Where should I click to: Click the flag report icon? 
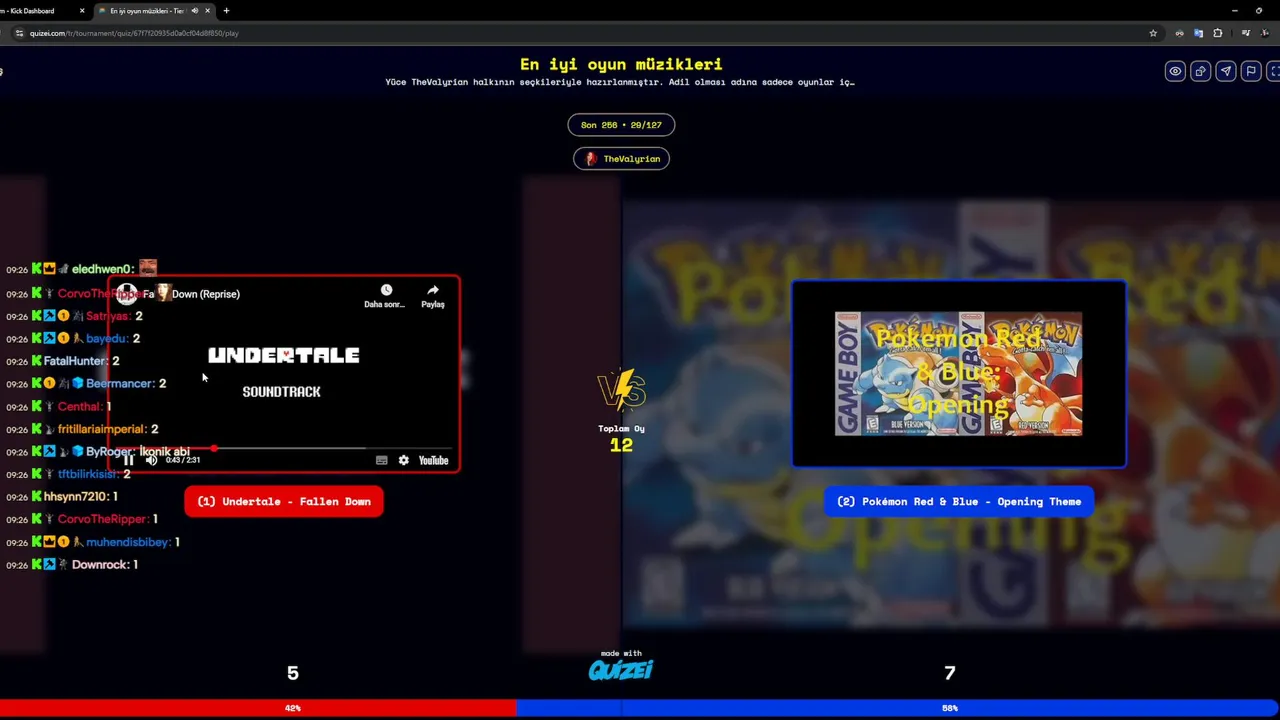click(x=1250, y=71)
